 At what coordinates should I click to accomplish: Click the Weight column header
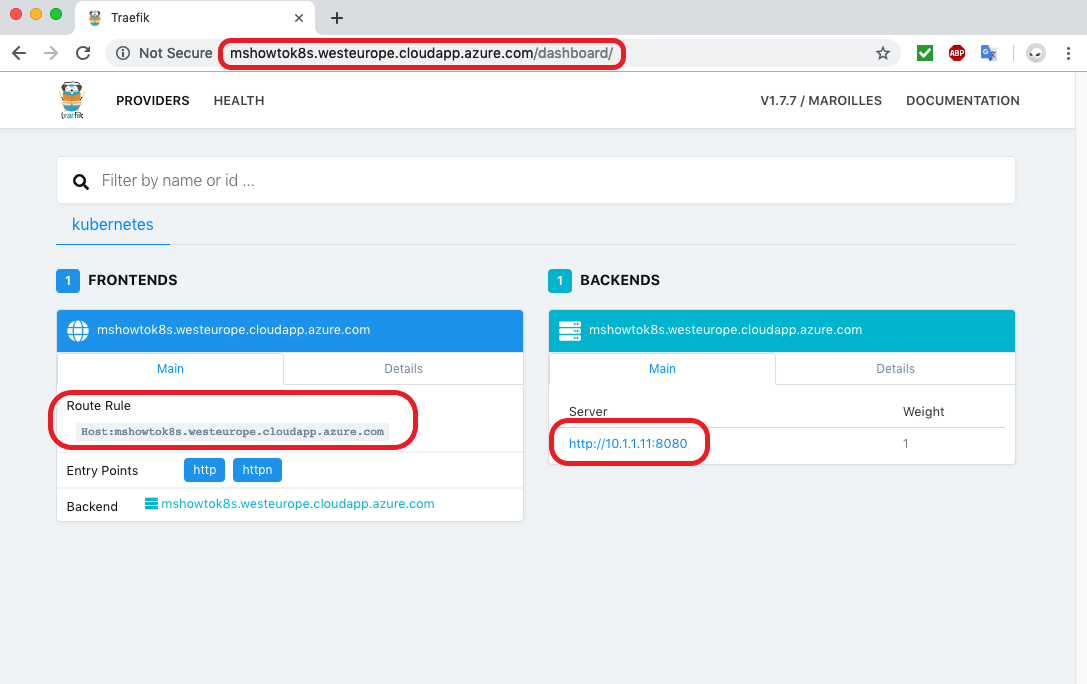[923, 412]
